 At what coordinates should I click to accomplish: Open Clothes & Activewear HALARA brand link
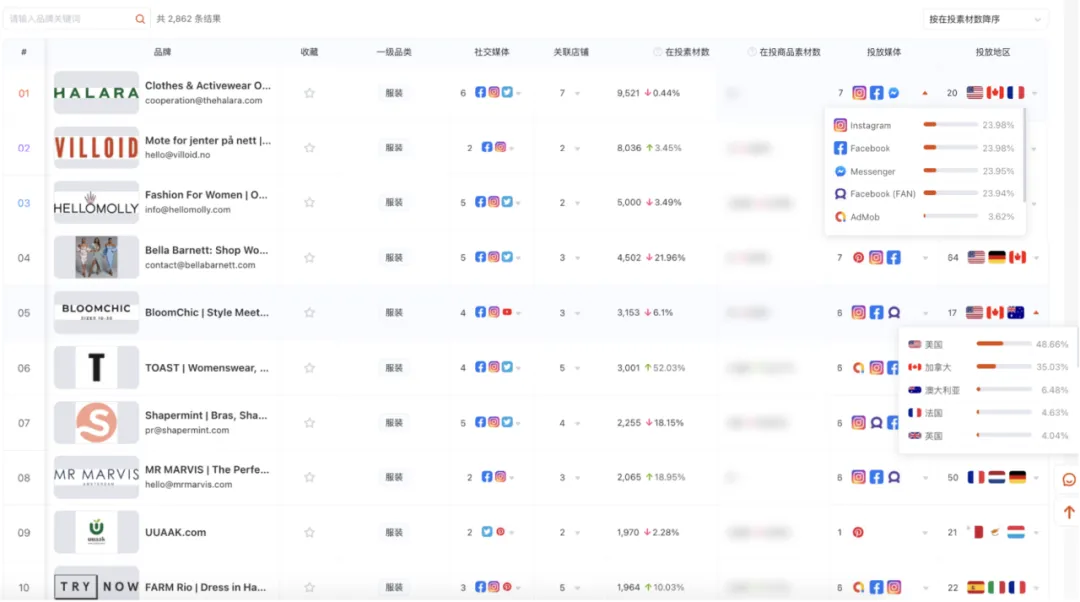207,85
